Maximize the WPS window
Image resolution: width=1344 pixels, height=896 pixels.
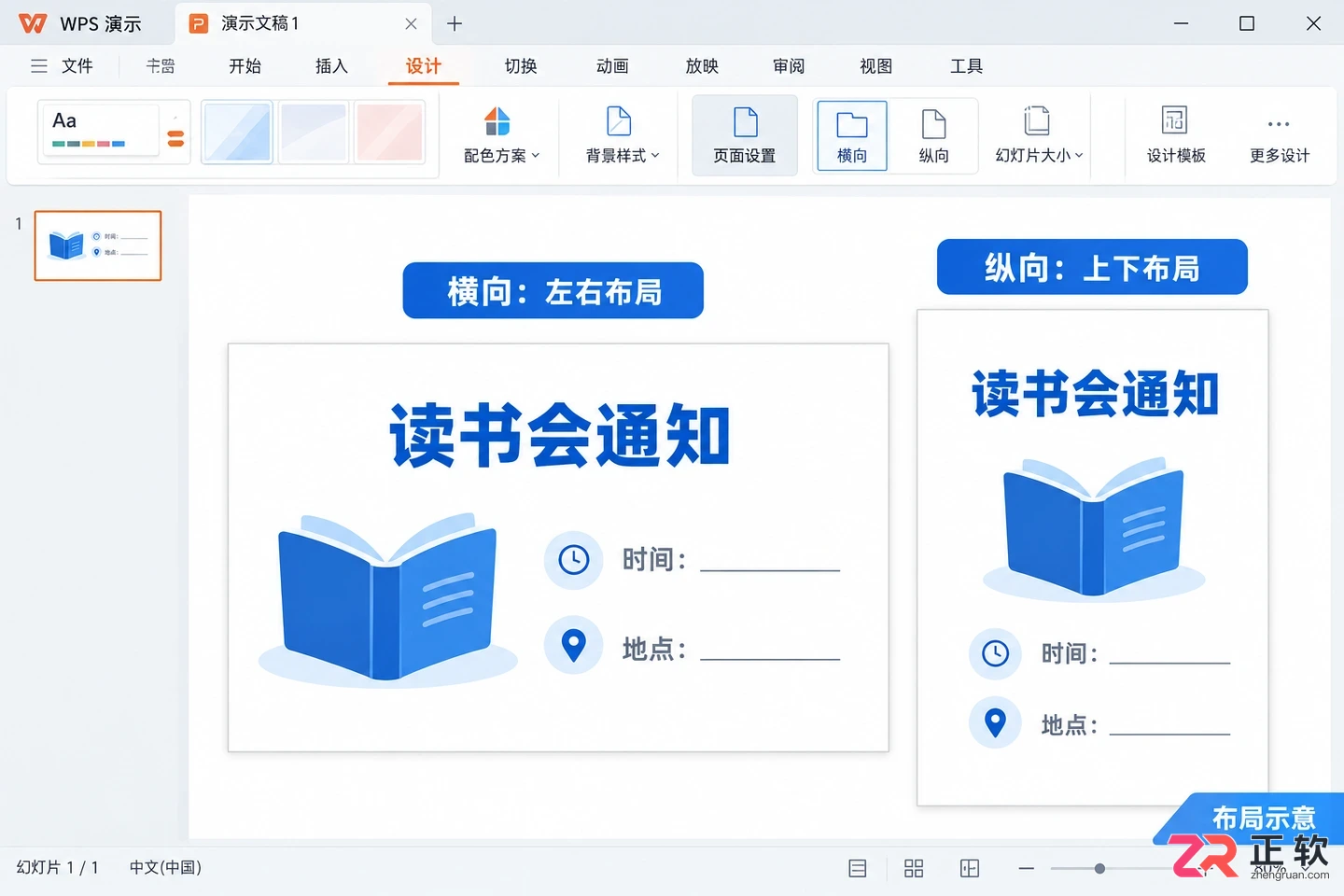tap(1247, 23)
